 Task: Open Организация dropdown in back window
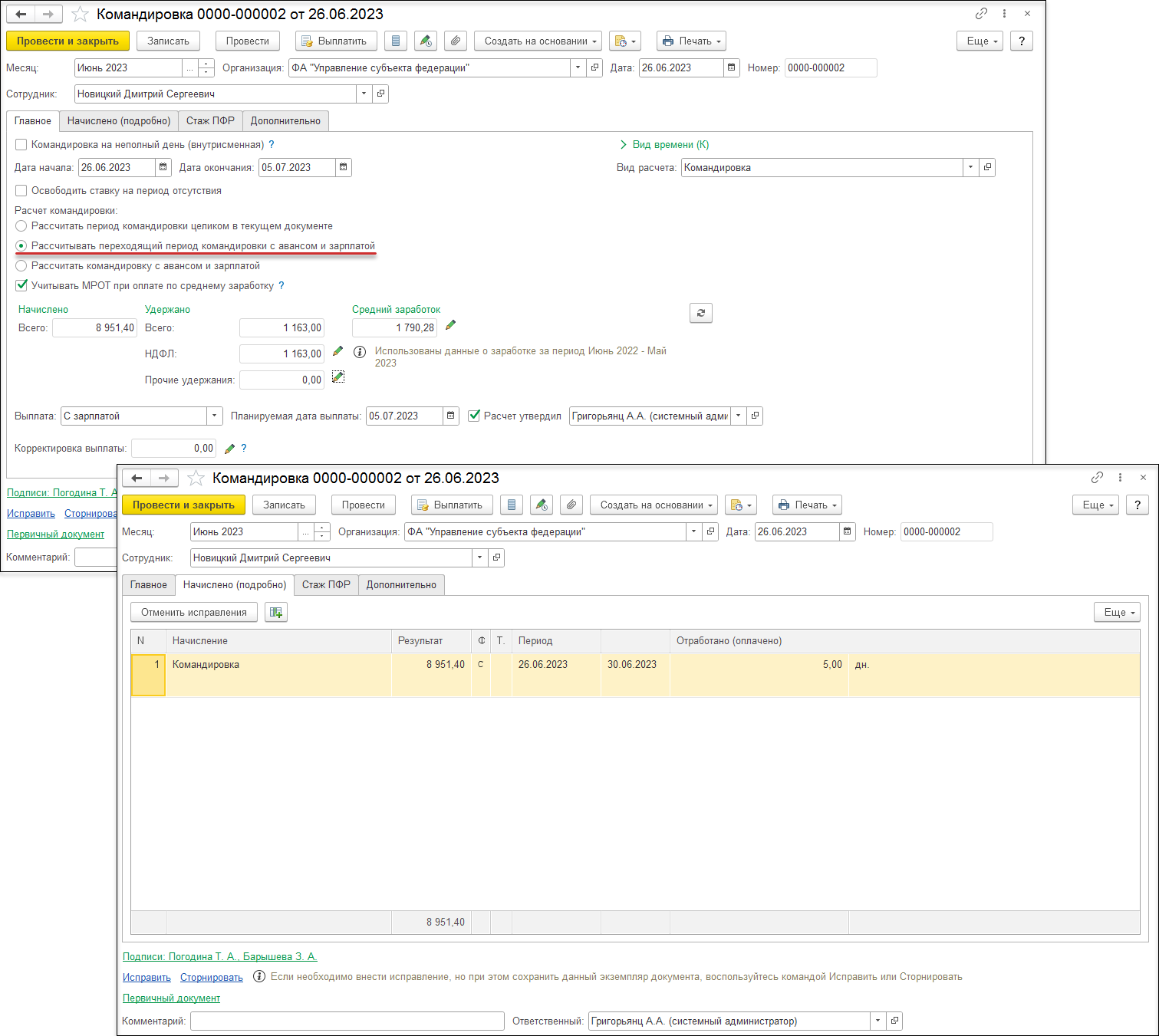point(578,67)
